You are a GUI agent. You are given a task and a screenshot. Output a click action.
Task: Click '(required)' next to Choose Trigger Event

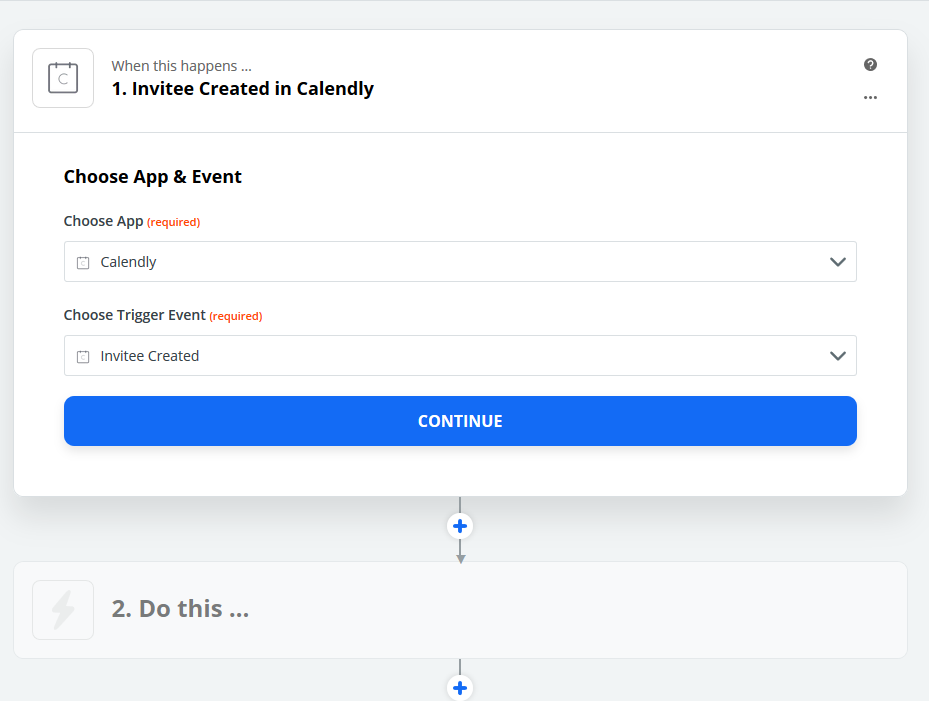click(236, 316)
